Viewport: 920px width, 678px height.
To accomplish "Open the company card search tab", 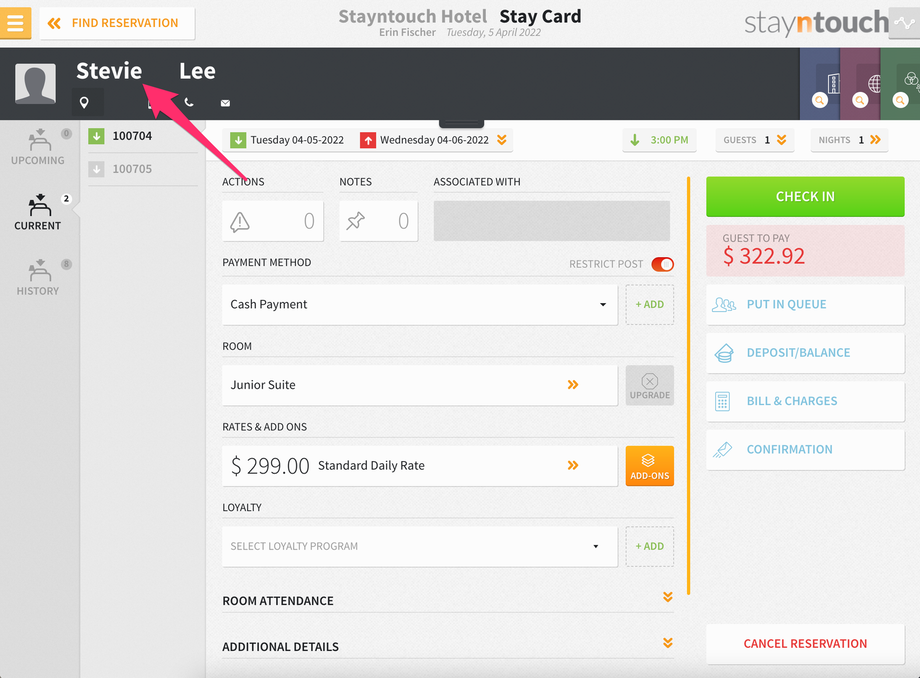I will pos(820,84).
